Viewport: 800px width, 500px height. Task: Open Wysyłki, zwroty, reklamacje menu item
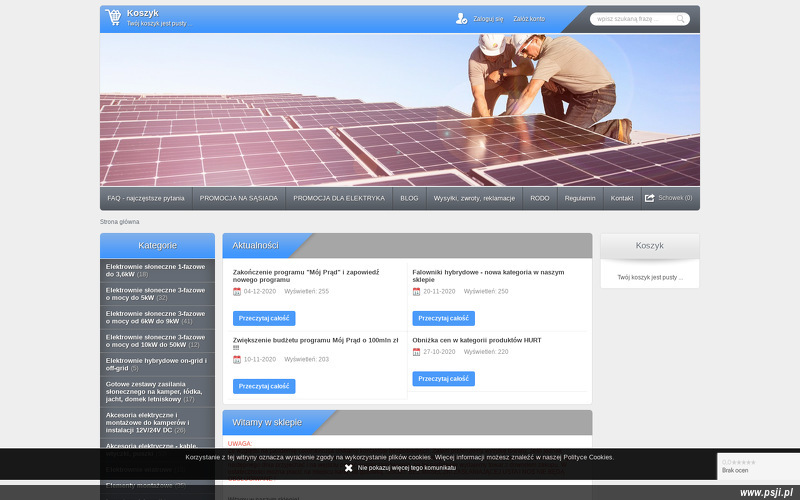pos(474,198)
